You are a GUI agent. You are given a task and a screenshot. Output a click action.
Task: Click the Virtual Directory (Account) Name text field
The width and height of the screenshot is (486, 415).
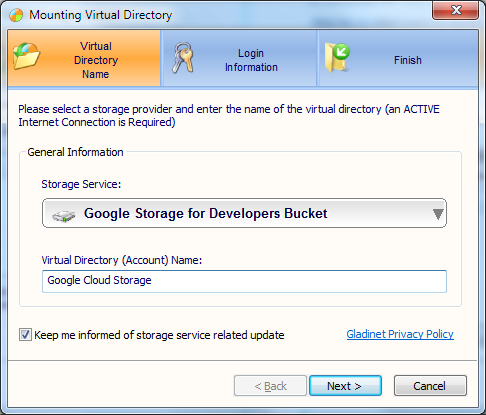244,281
